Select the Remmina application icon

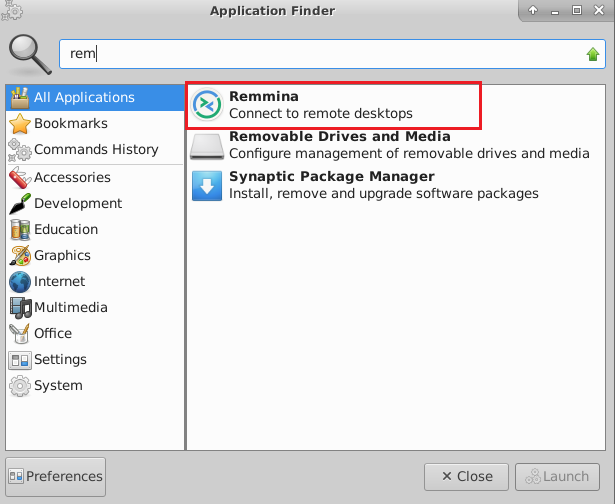coord(207,105)
